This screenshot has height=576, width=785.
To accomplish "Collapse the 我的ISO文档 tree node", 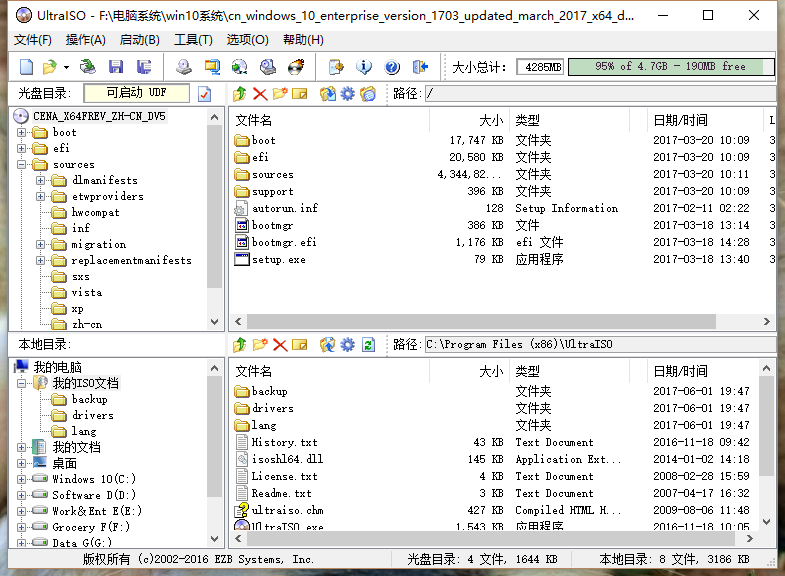I will [x=21, y=383].
